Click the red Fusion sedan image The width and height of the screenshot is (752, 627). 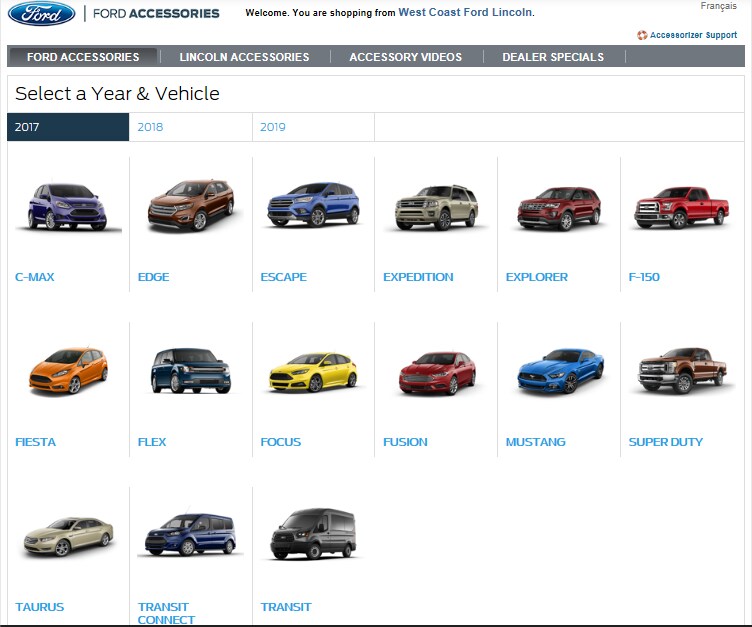click(437, 373)
